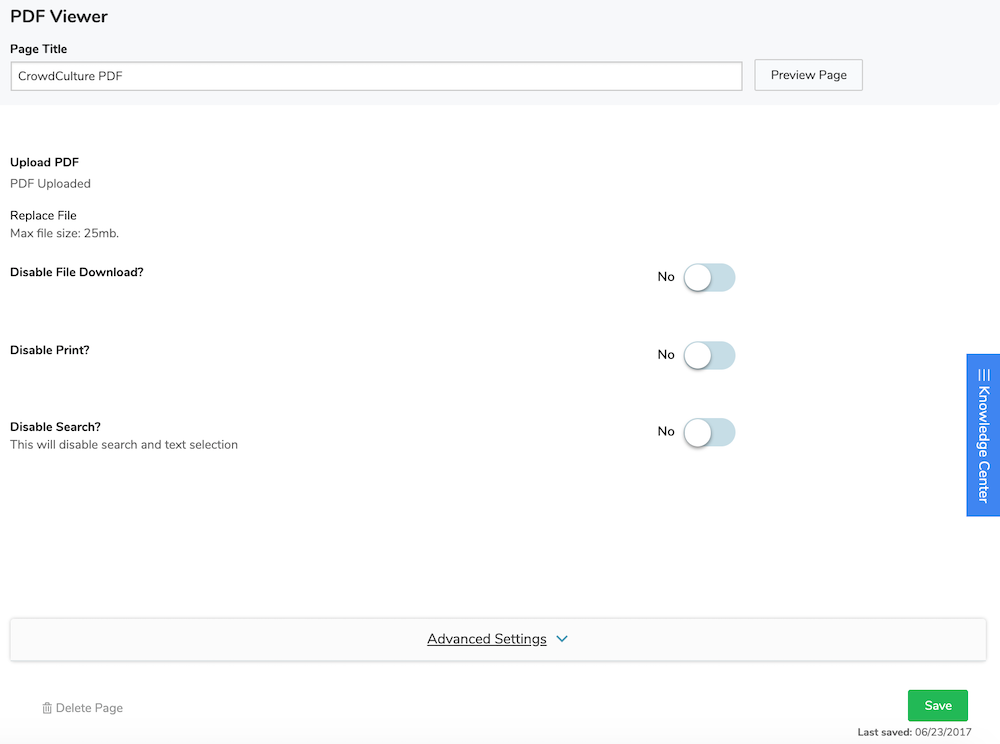Viewport: 1000px width, 744px height.
Task: Click the No label beside Disable Print
Action: tap(666, 354)
